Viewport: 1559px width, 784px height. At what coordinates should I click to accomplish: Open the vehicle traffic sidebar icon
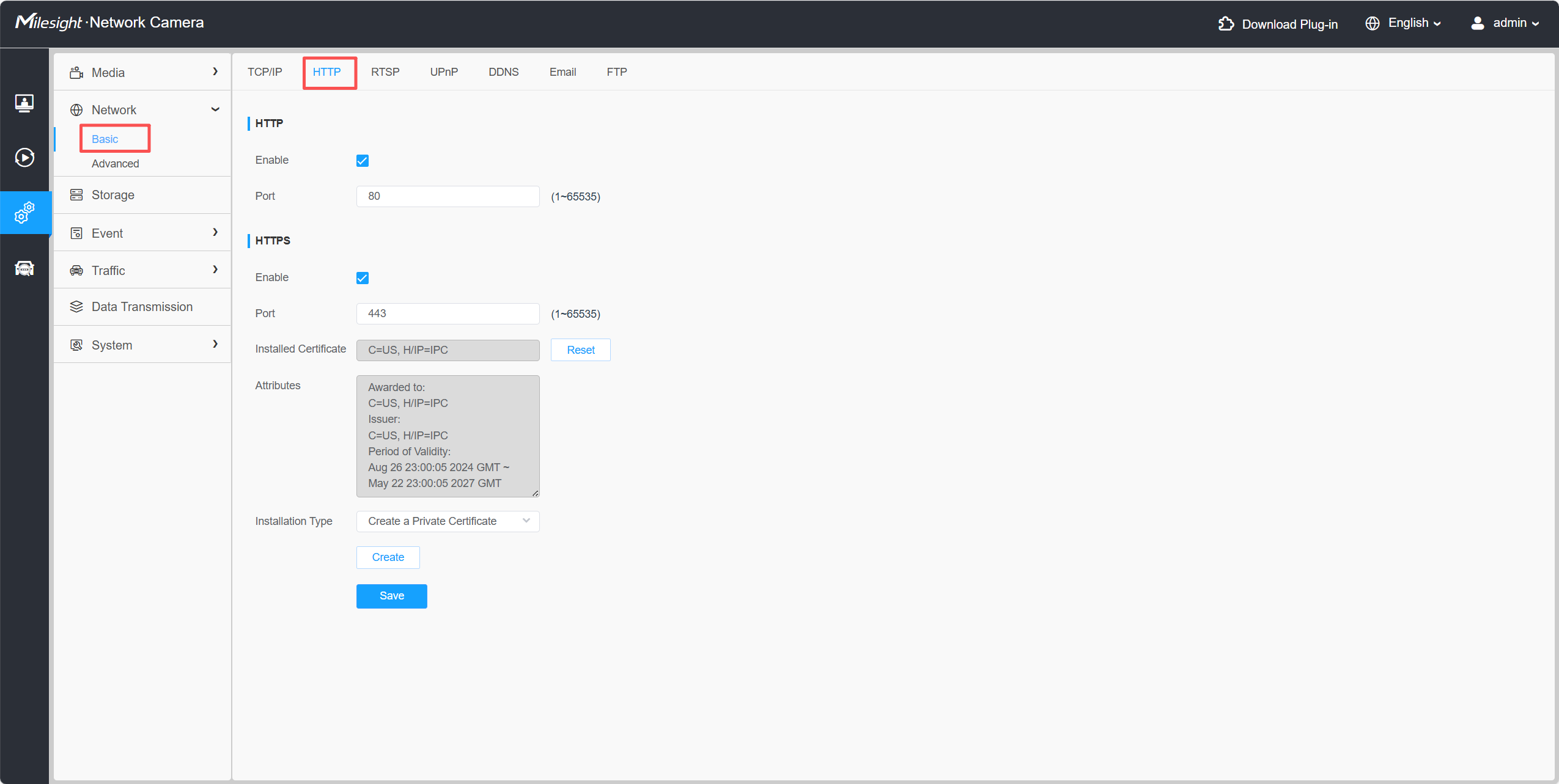tap(24, 268)
